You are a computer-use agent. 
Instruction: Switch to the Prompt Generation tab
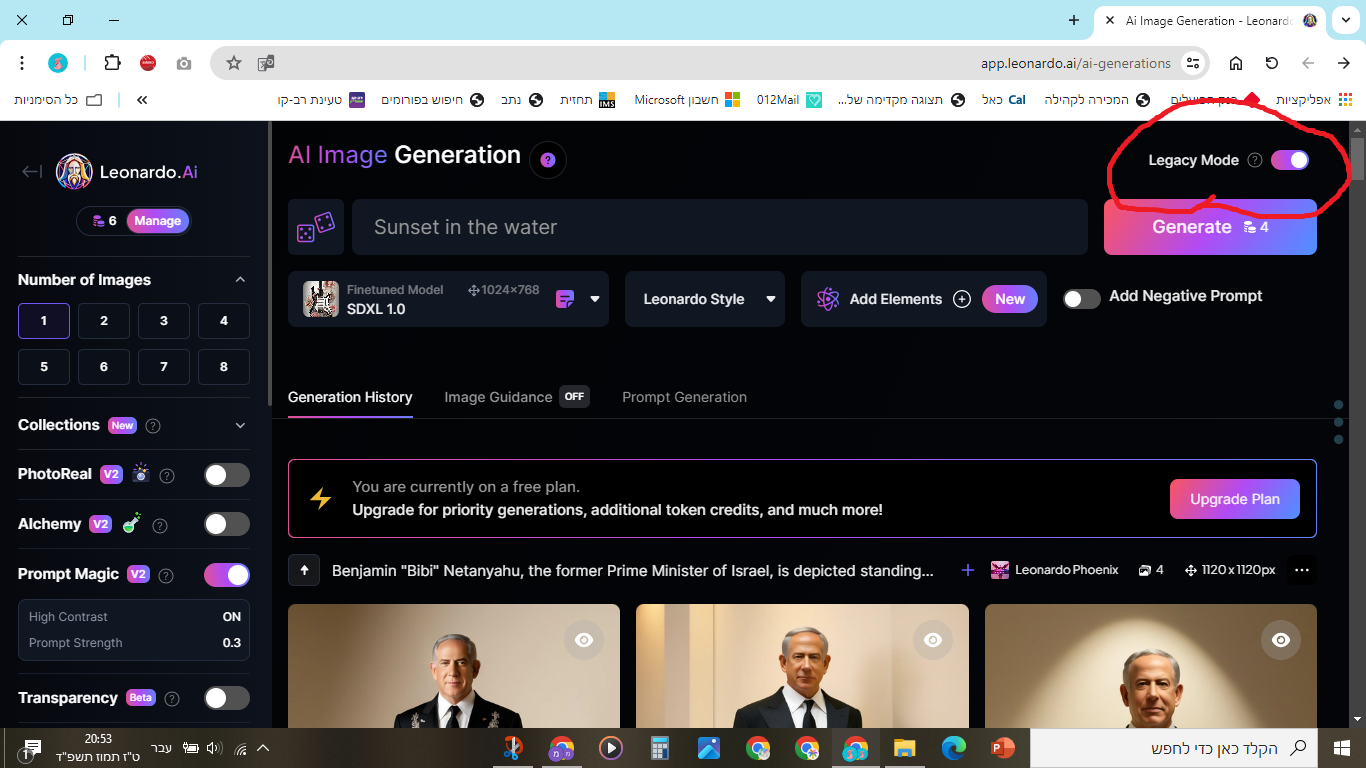pos(684,397)
